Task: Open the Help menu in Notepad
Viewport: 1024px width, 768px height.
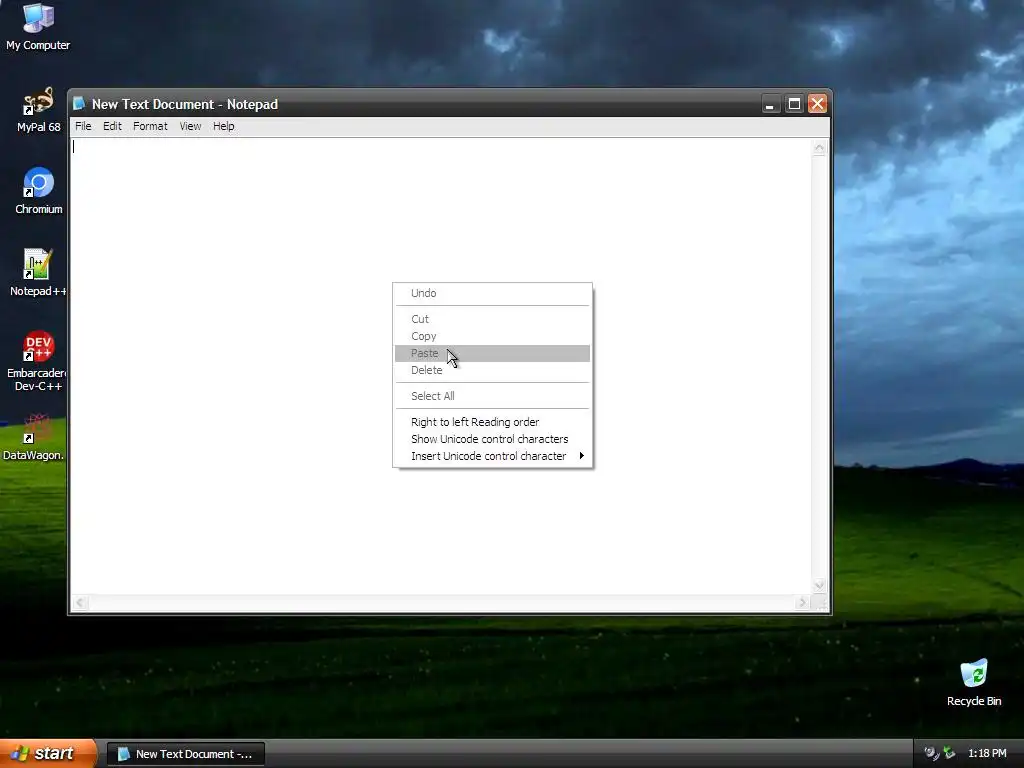Action: click(x=223, y=126)
